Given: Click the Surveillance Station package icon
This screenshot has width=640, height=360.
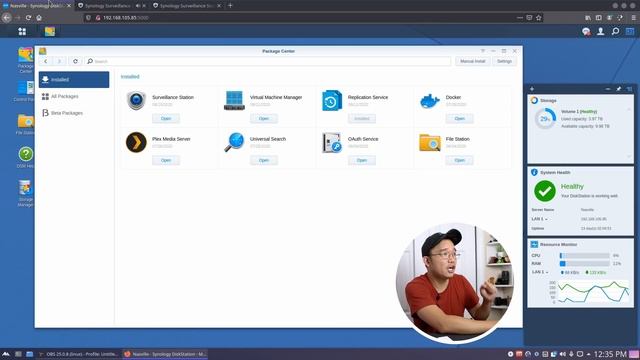Looking at the screenshot, I should pyautogui.click(x=136, y=101).
